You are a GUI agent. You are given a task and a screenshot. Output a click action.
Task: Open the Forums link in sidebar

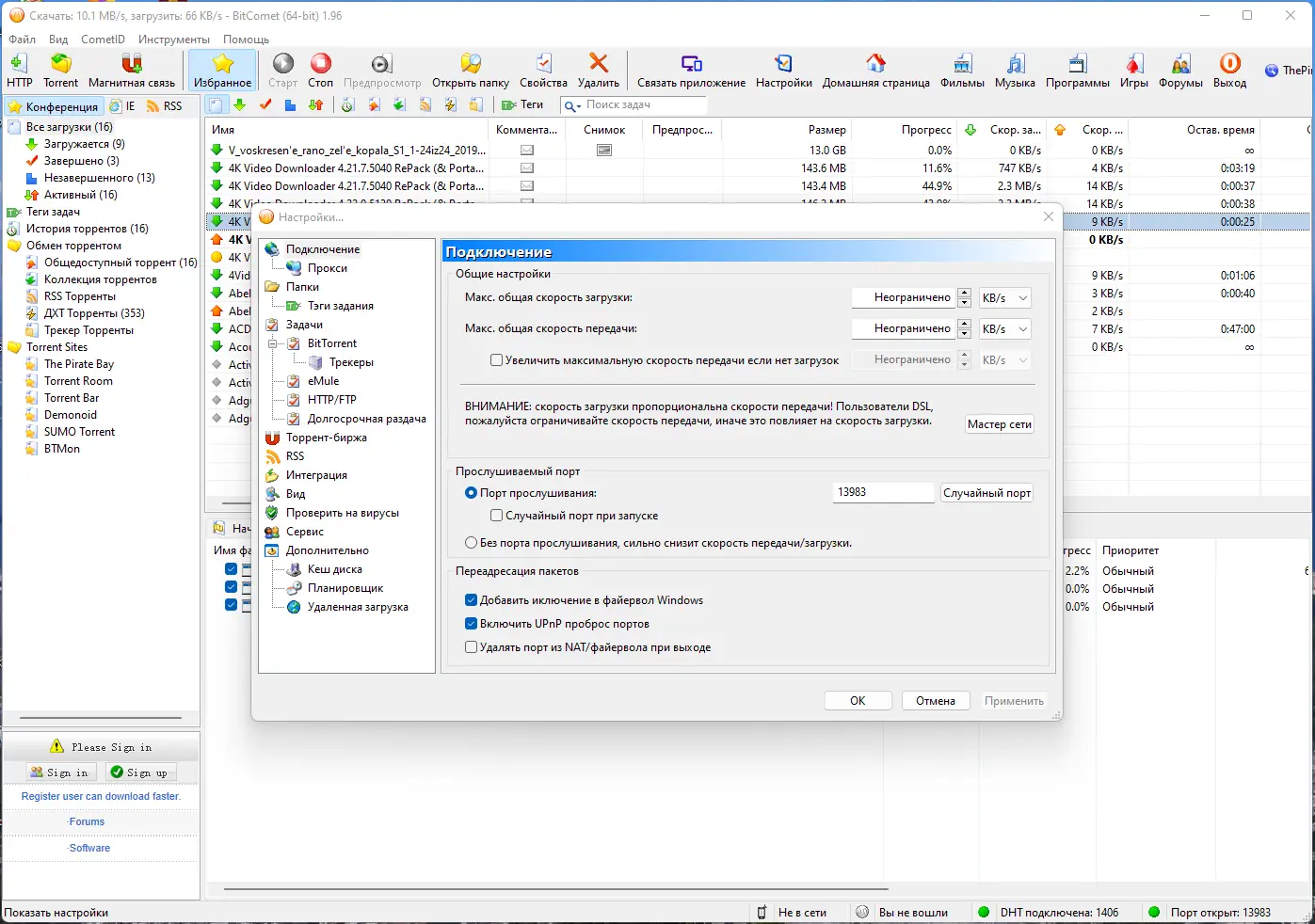click(x=87, y=821)
